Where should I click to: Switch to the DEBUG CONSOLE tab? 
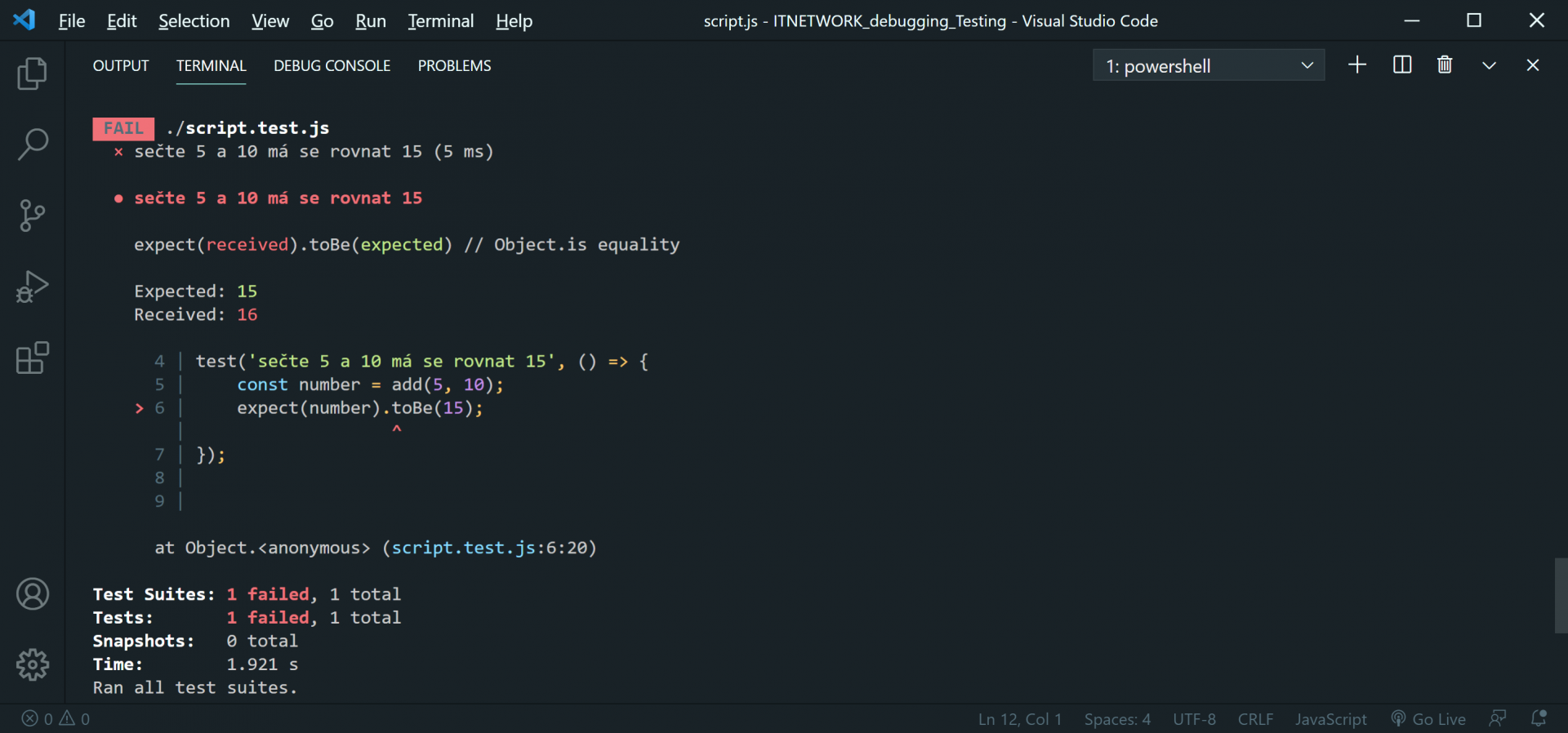pyautogui.click(x=332, y=65)
